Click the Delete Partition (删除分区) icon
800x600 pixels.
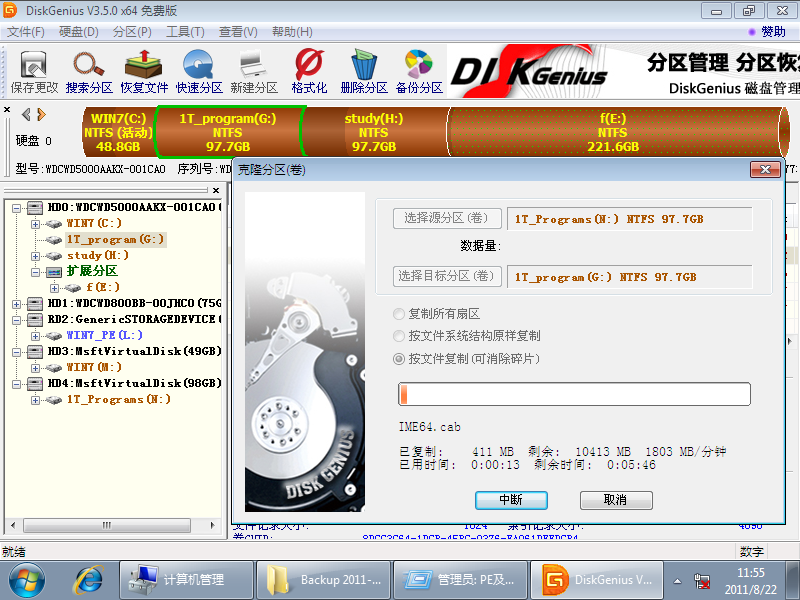364,71
